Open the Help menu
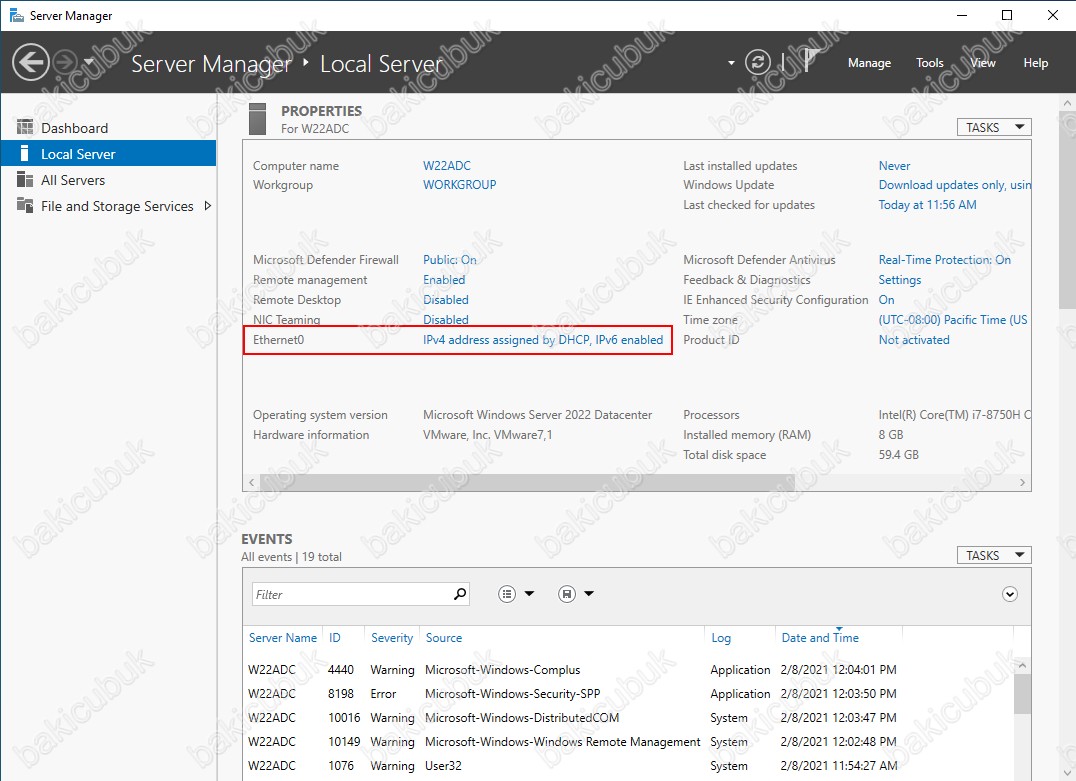This screenshot has width=1076, height=781. click(x=1036, y=62)
